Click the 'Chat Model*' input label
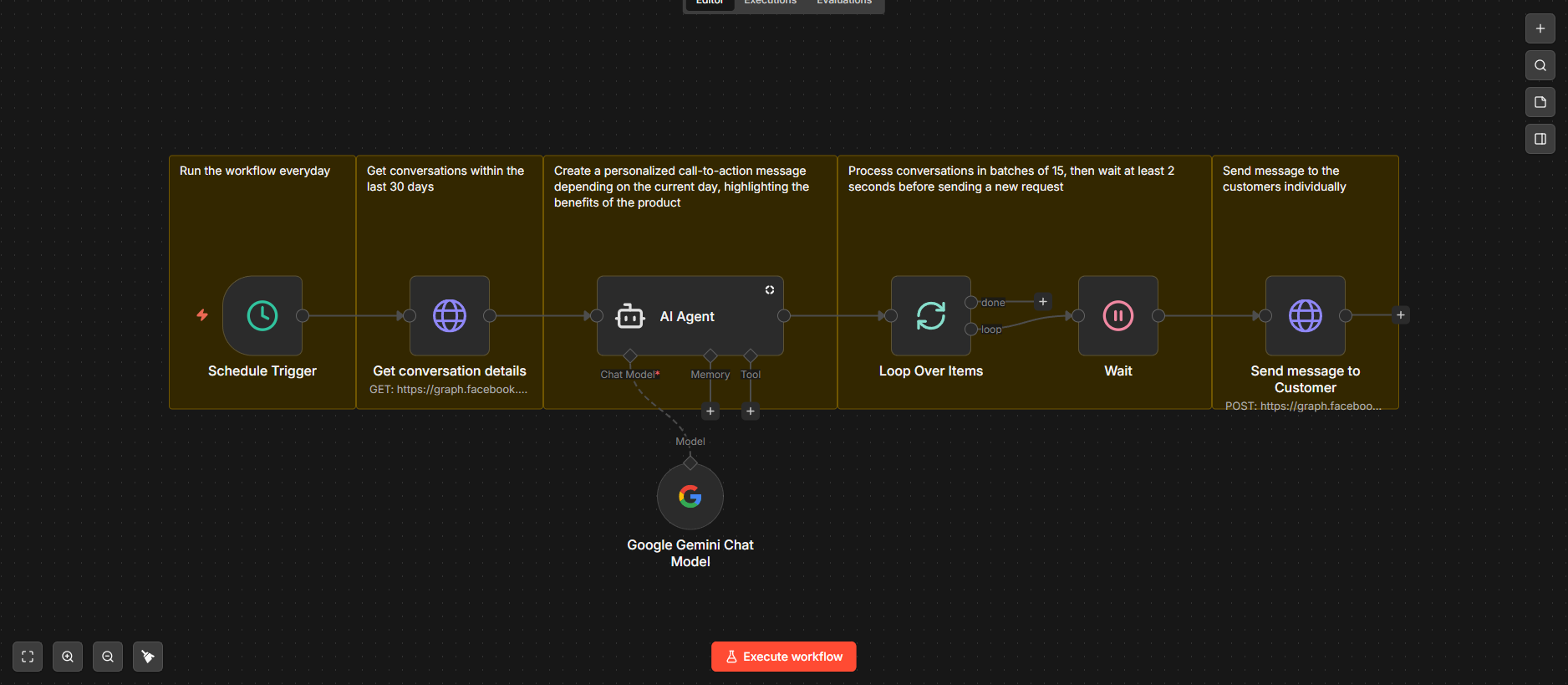 630,375
